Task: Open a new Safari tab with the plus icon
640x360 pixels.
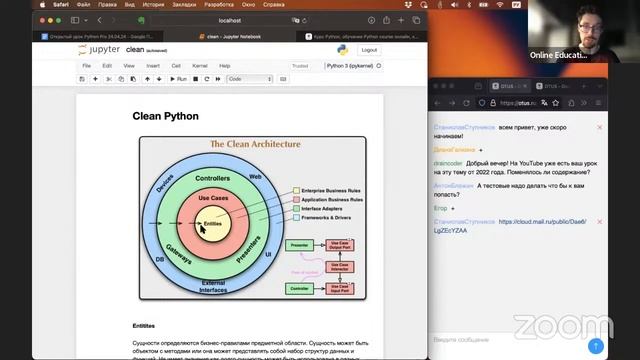Action: tap(401, 20)
